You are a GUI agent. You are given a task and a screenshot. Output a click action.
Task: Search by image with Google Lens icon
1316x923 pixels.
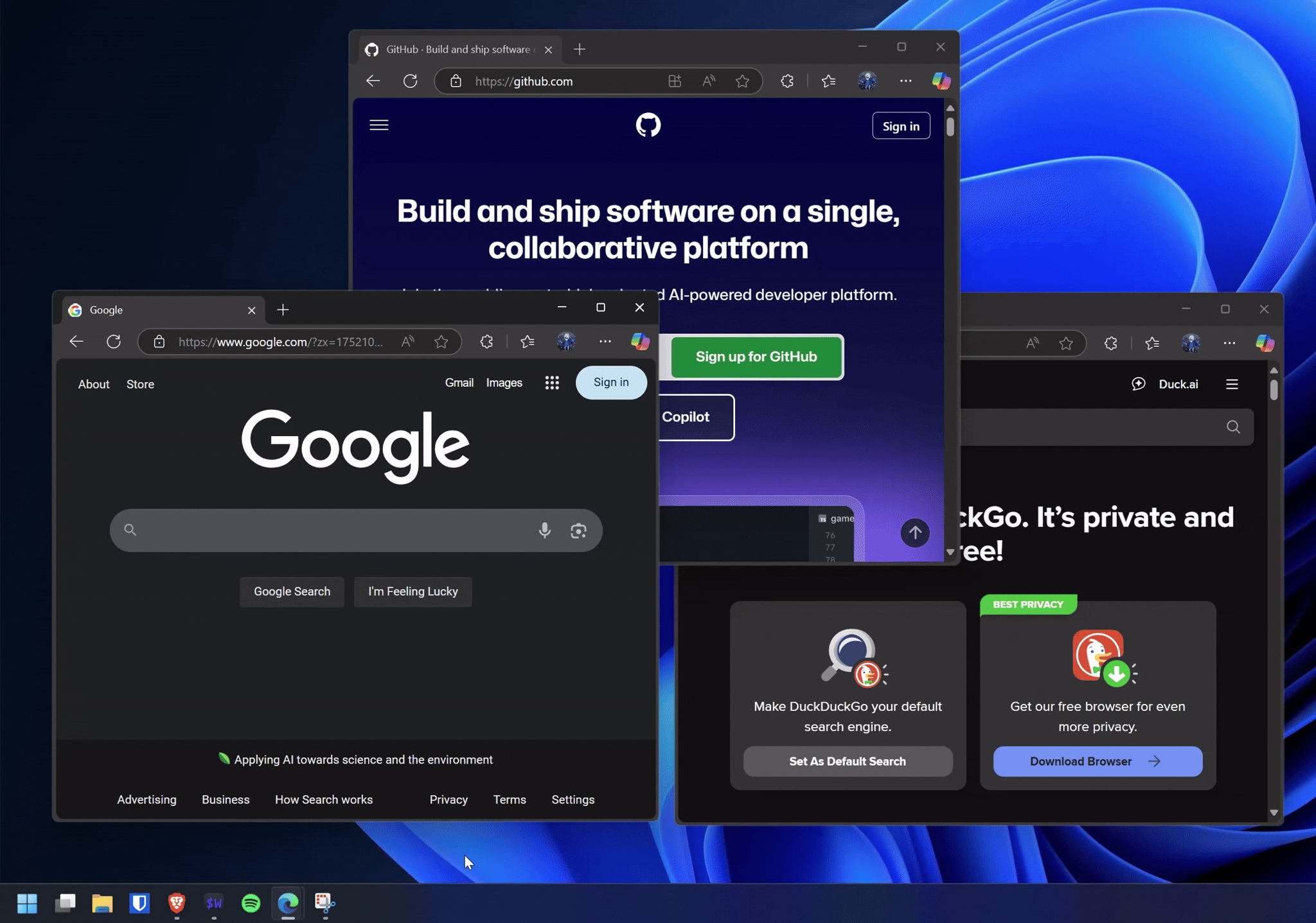pos(578,530)
